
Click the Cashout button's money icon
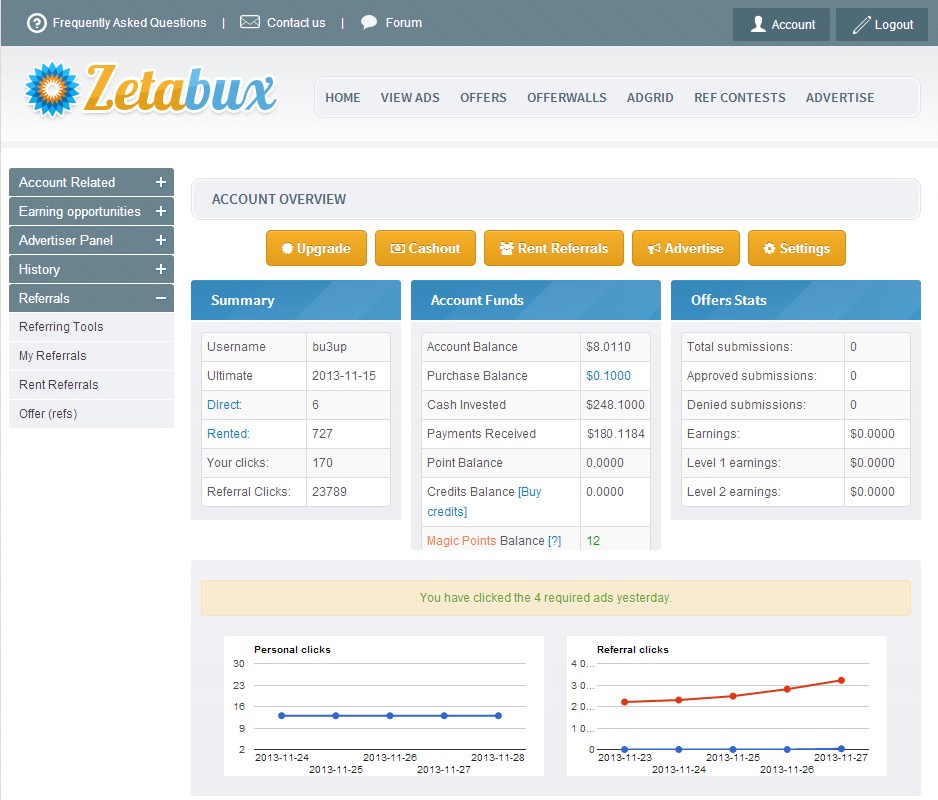pyautogui.click(x=397, y=248)
